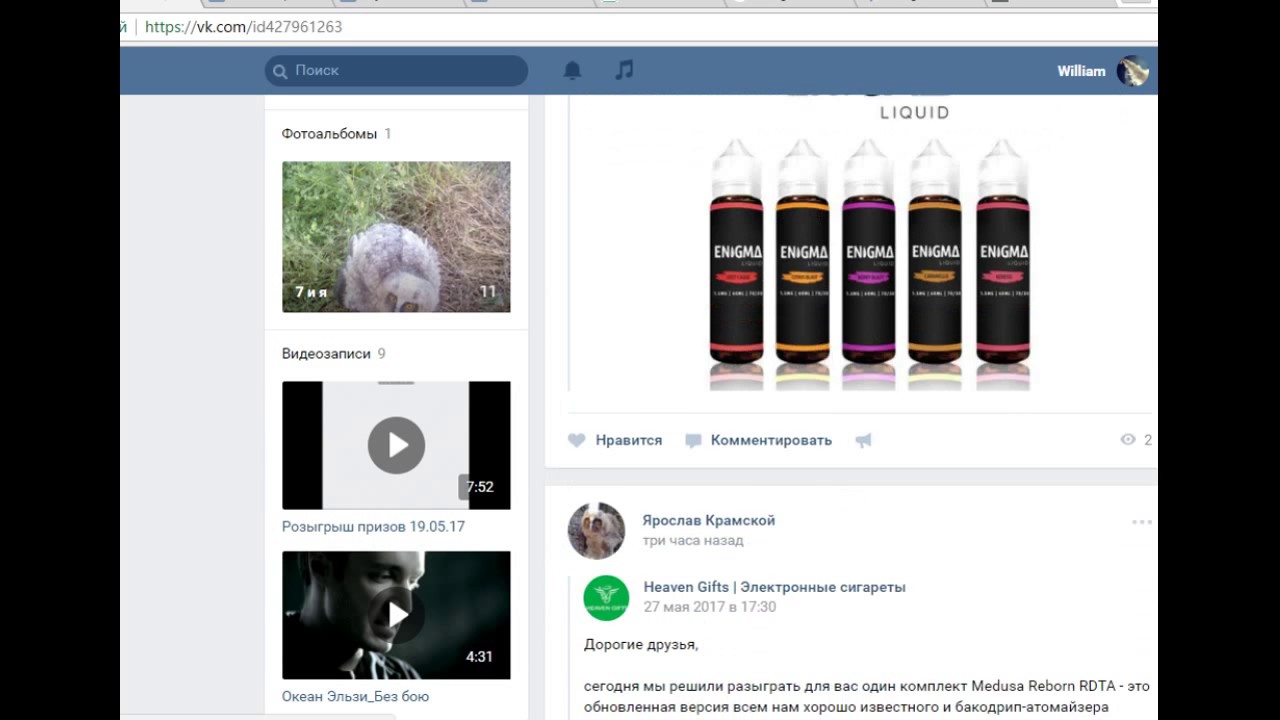Viewport: 1280px width, 720px height.
Task: Click the share megaphone icon
Action: 864,440
